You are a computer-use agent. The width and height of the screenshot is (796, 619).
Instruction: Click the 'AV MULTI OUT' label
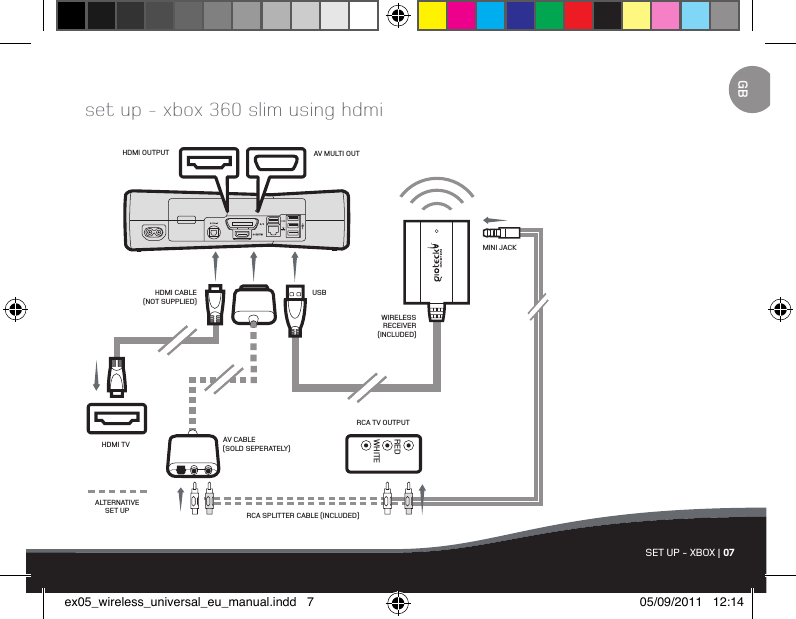337,153
